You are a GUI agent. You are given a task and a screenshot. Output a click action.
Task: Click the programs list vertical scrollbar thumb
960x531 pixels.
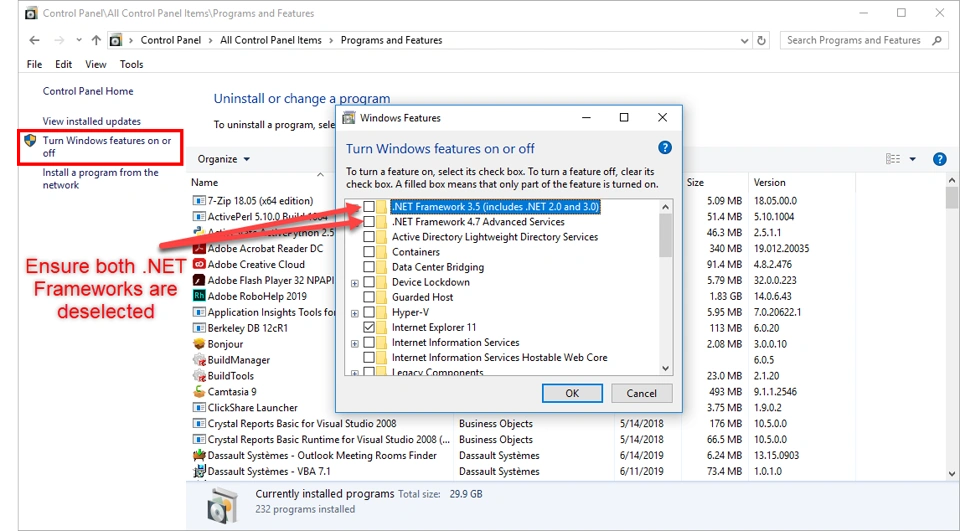(x=951, y=198)
